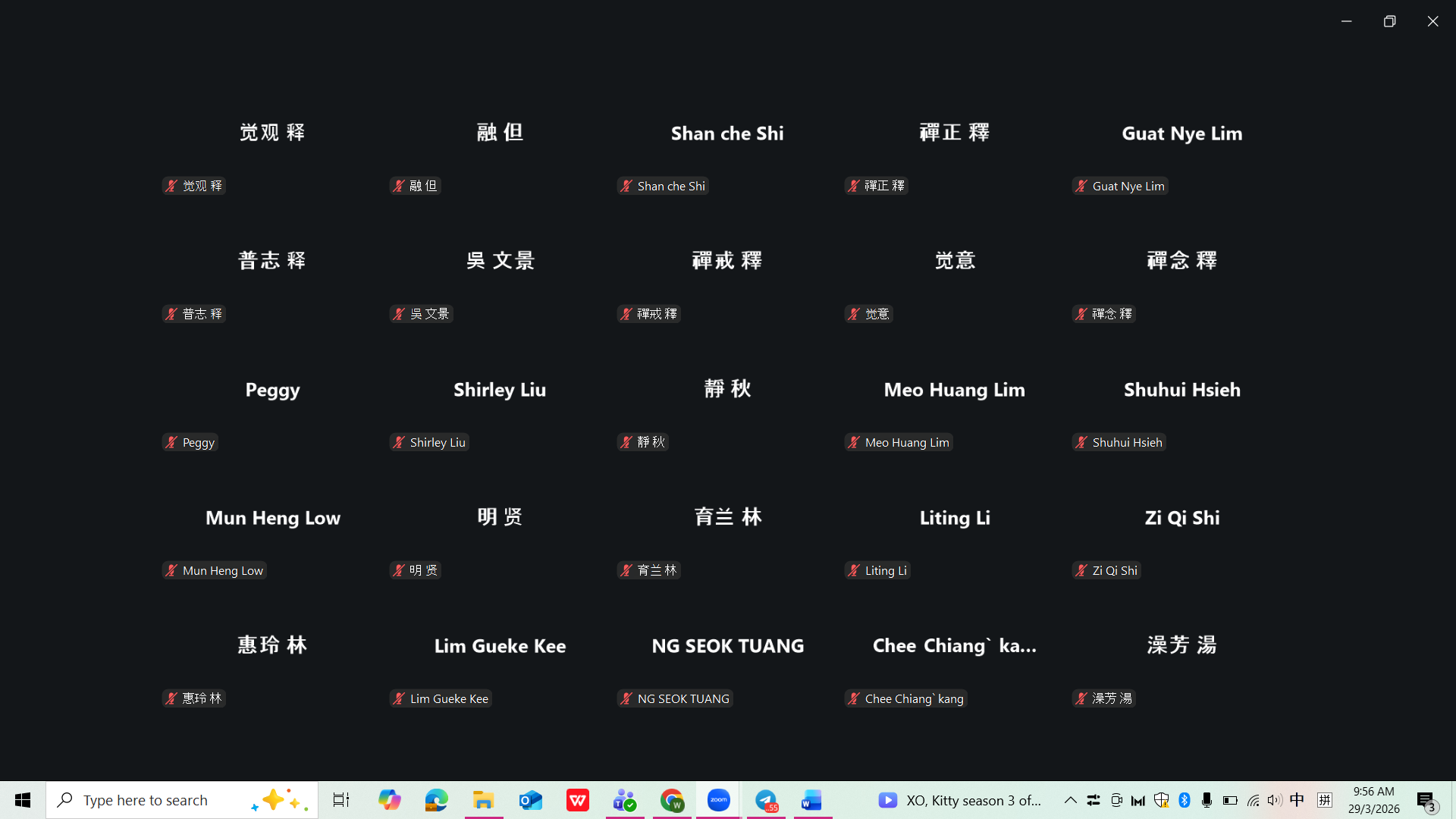Open the Windows Start menu
Viewport: 1456px width, 819px height.
click(x=23, y=800)
